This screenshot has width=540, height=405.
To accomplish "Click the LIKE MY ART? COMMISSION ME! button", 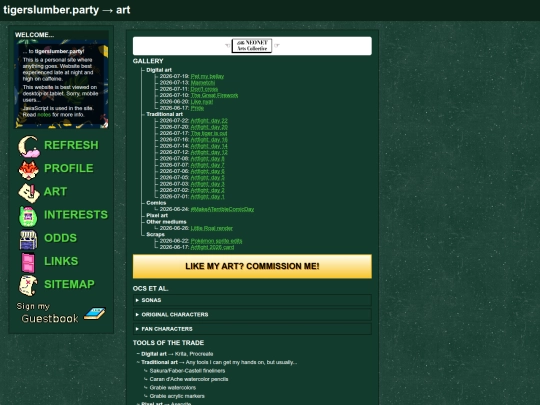I will [x=252, y=266].
